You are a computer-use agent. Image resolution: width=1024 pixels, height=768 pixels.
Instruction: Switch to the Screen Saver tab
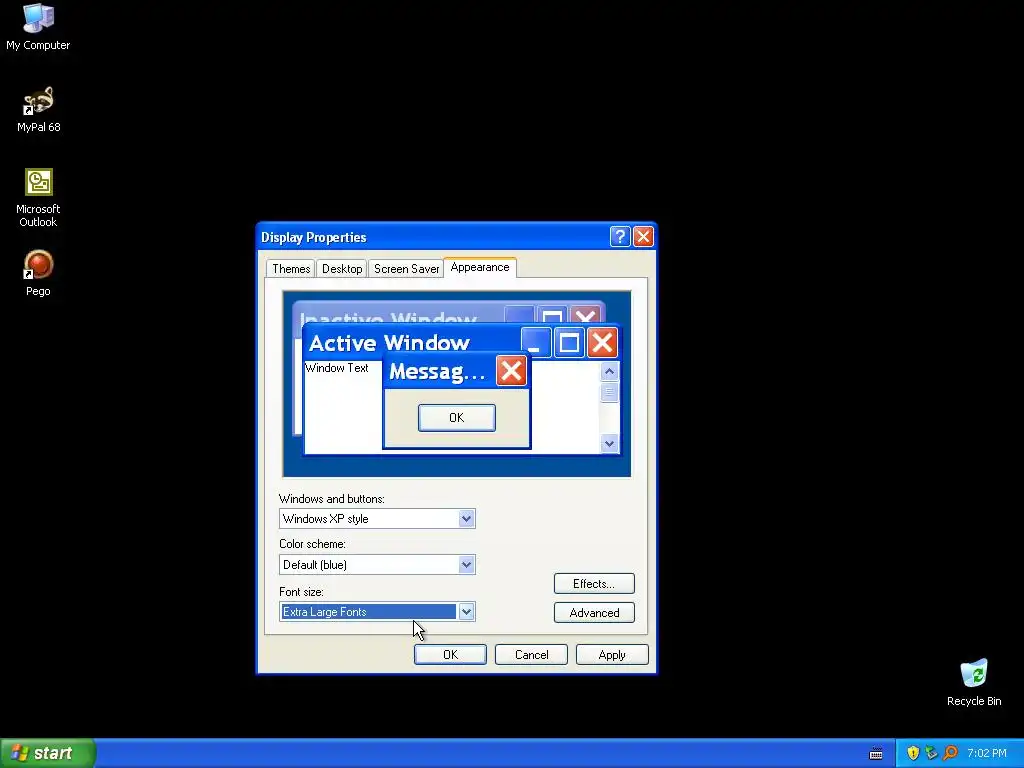tap(406, 268)
